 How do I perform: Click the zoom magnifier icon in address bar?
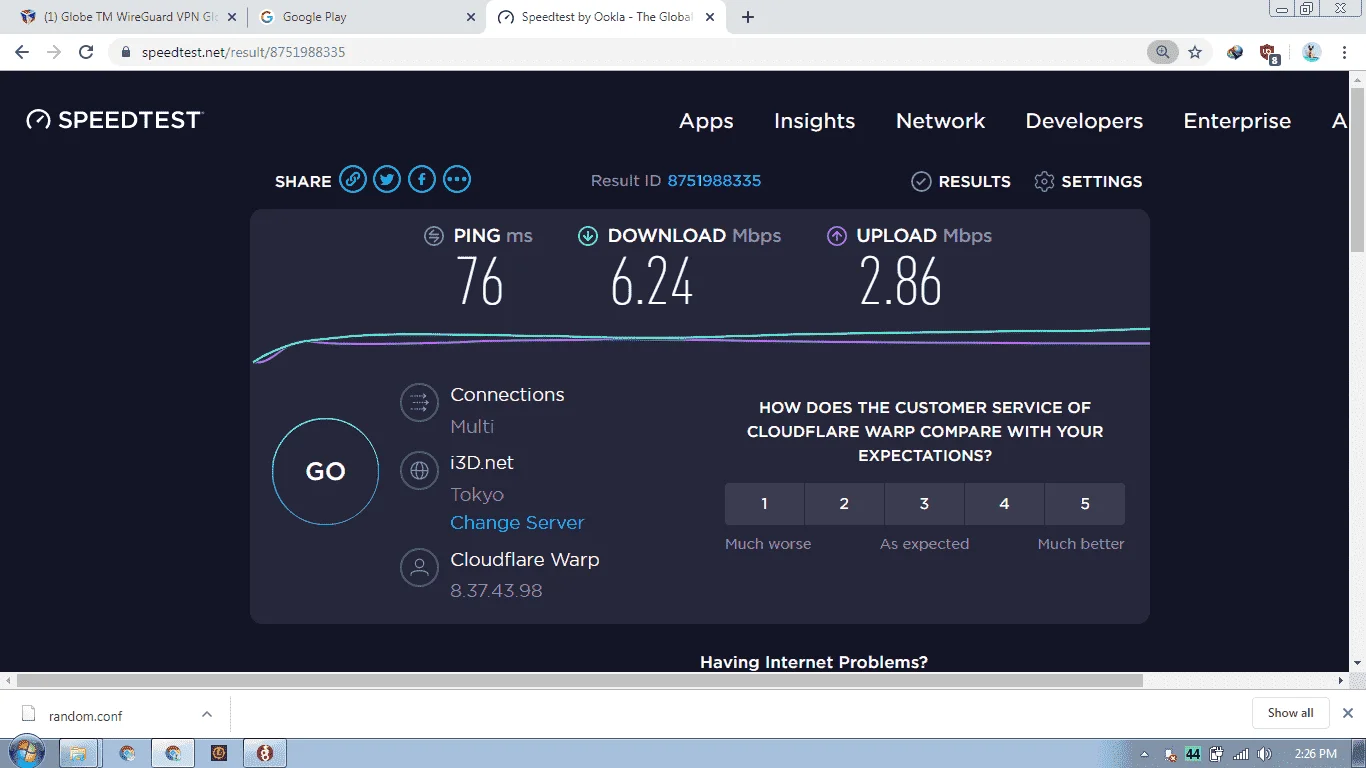(1162, 52)
